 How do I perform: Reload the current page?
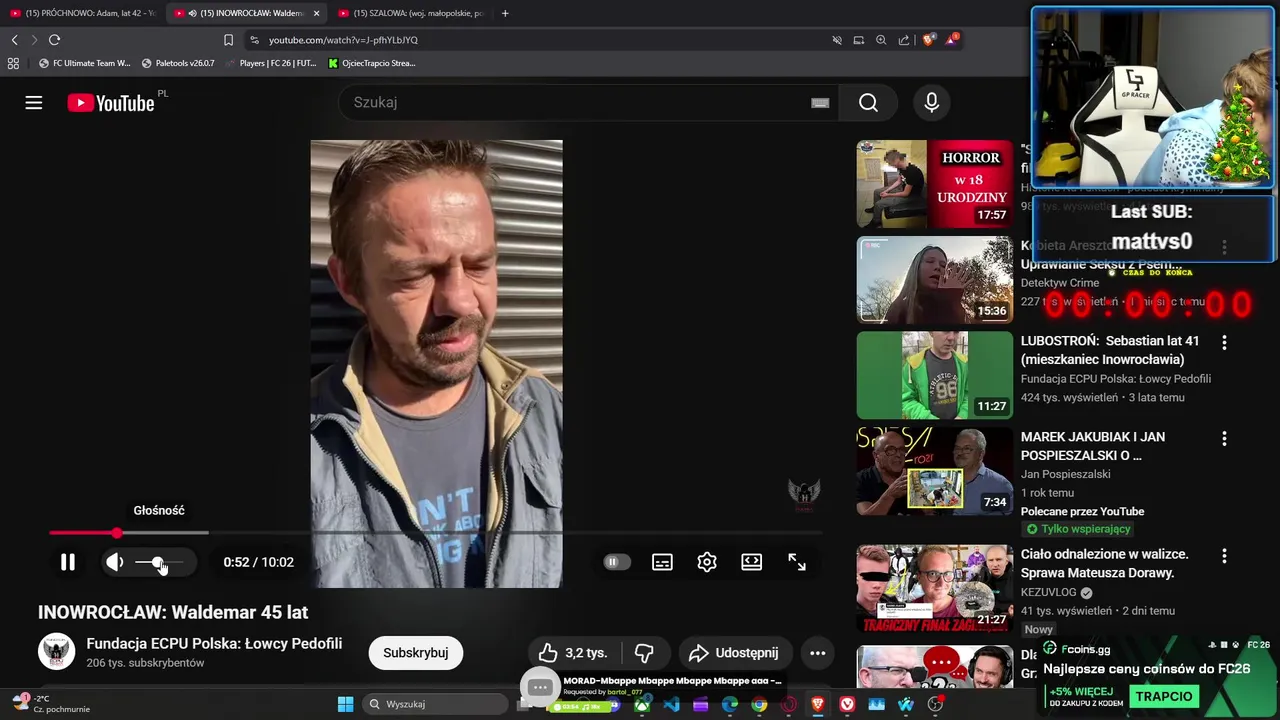(x=54, y=40)
